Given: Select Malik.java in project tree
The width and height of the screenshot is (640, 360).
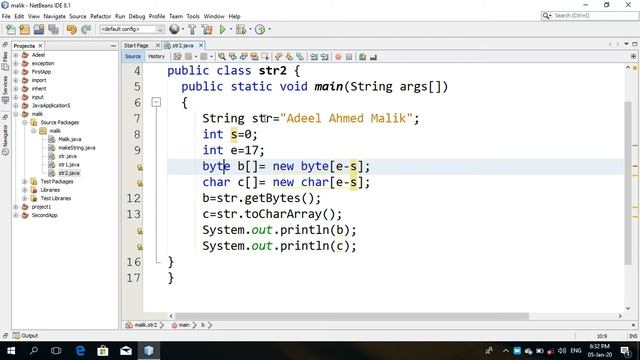Looking at the screenshot, I should [69, 139].
